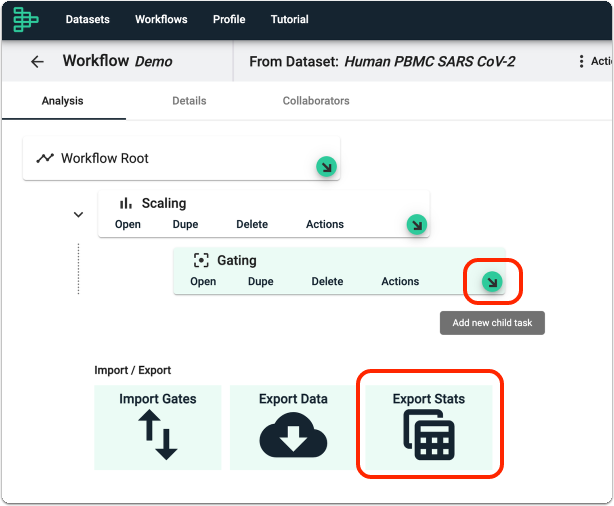This screenshot has height=506, width=614.
Task: Switch to the Details tab
Action: pyautogui.click(x=189, y=101)
